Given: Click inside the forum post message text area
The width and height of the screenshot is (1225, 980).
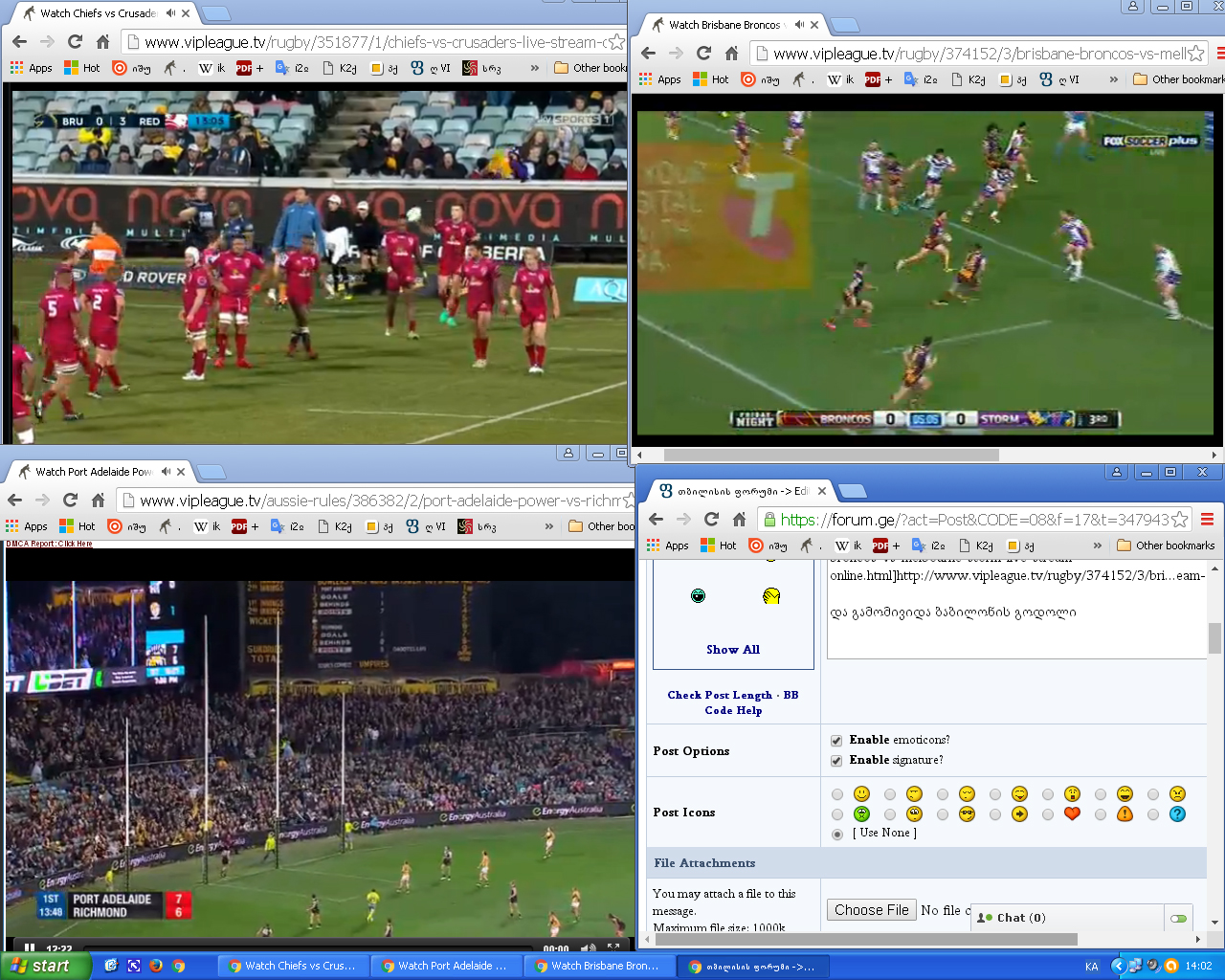Looking at the screenshot, I should [x=1016, y=610].
